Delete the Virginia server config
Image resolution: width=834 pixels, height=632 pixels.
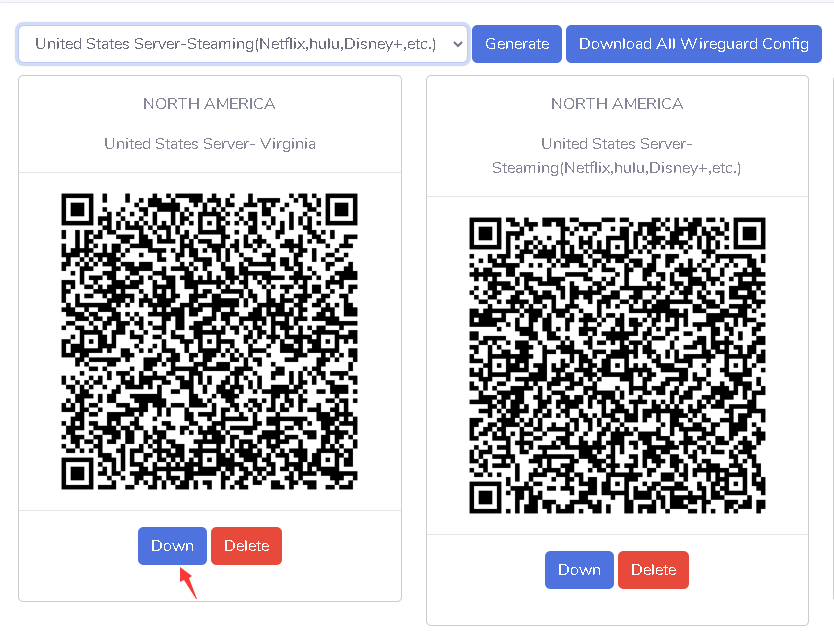click(246, 545)
